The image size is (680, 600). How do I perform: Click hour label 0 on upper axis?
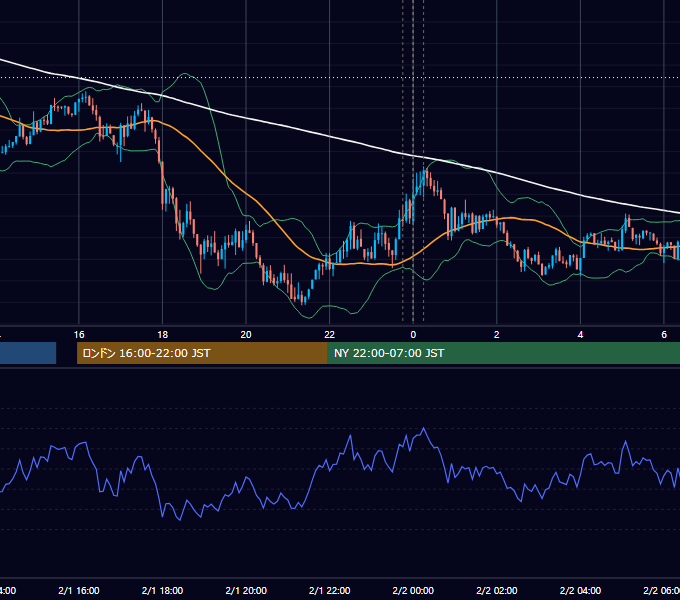pos(413,335)
